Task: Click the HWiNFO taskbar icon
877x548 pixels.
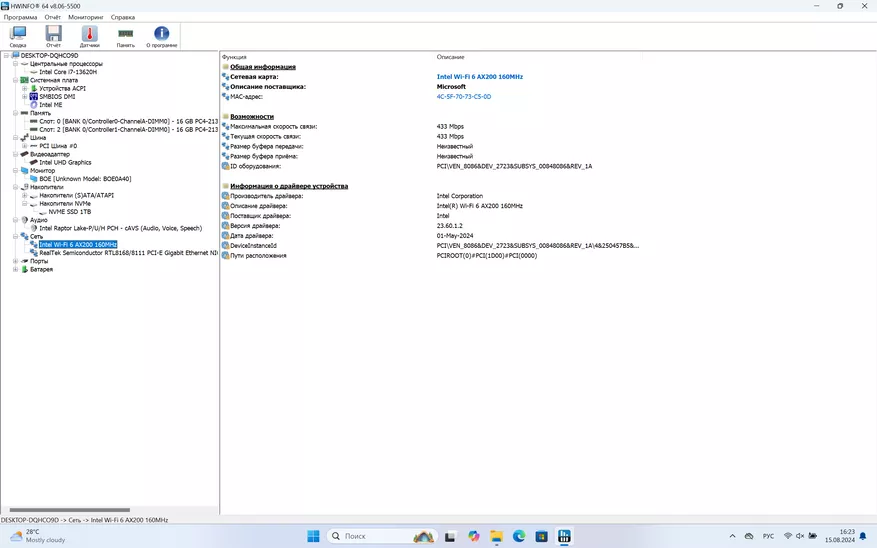Action: click(564, 536)
